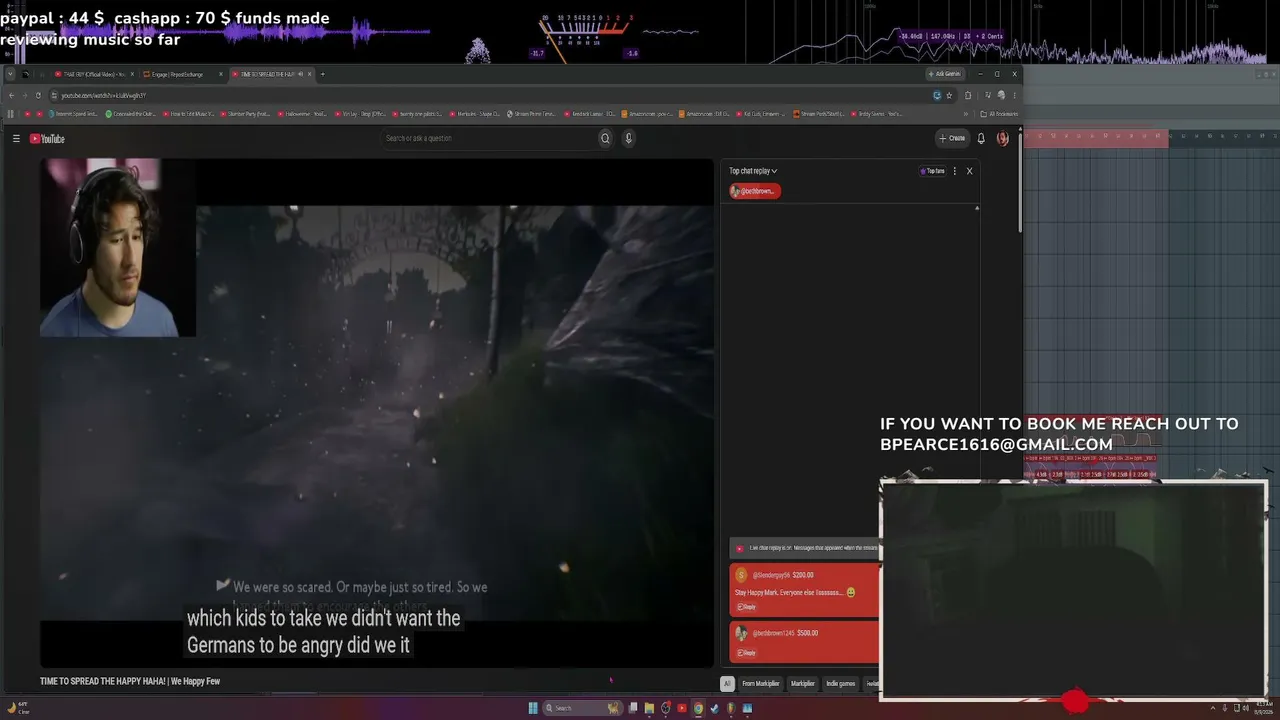The image size is (1280, 720).
Task: Open YouTube notifications bell
Action: coord(981,139)
